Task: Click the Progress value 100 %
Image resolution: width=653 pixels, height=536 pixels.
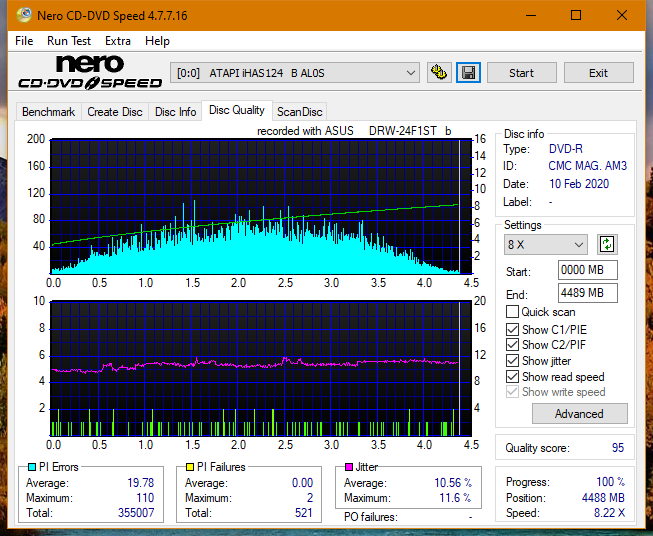Action: point(611,482)
